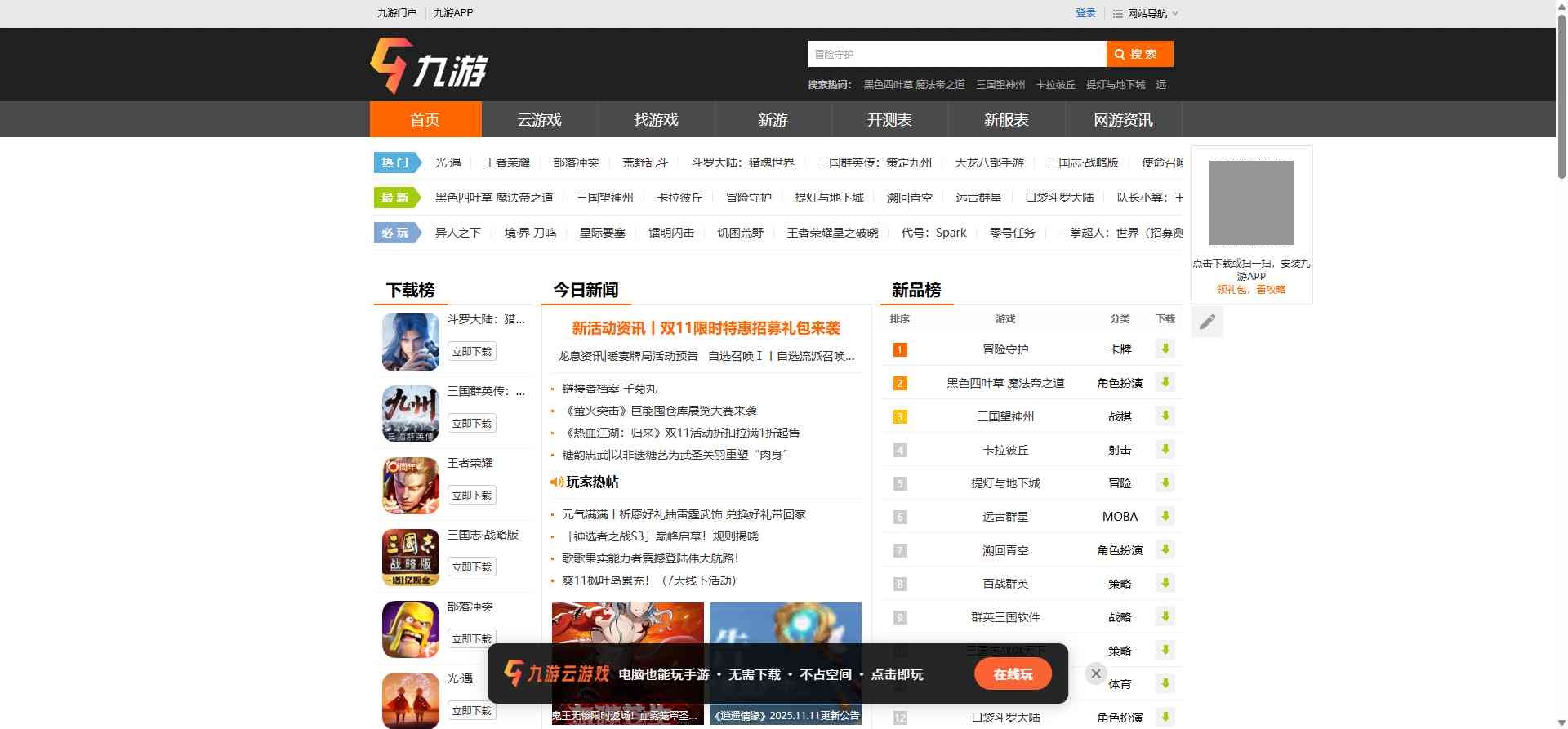Click the 部落冲突 game icon in 下载榜

pos(411,629)
